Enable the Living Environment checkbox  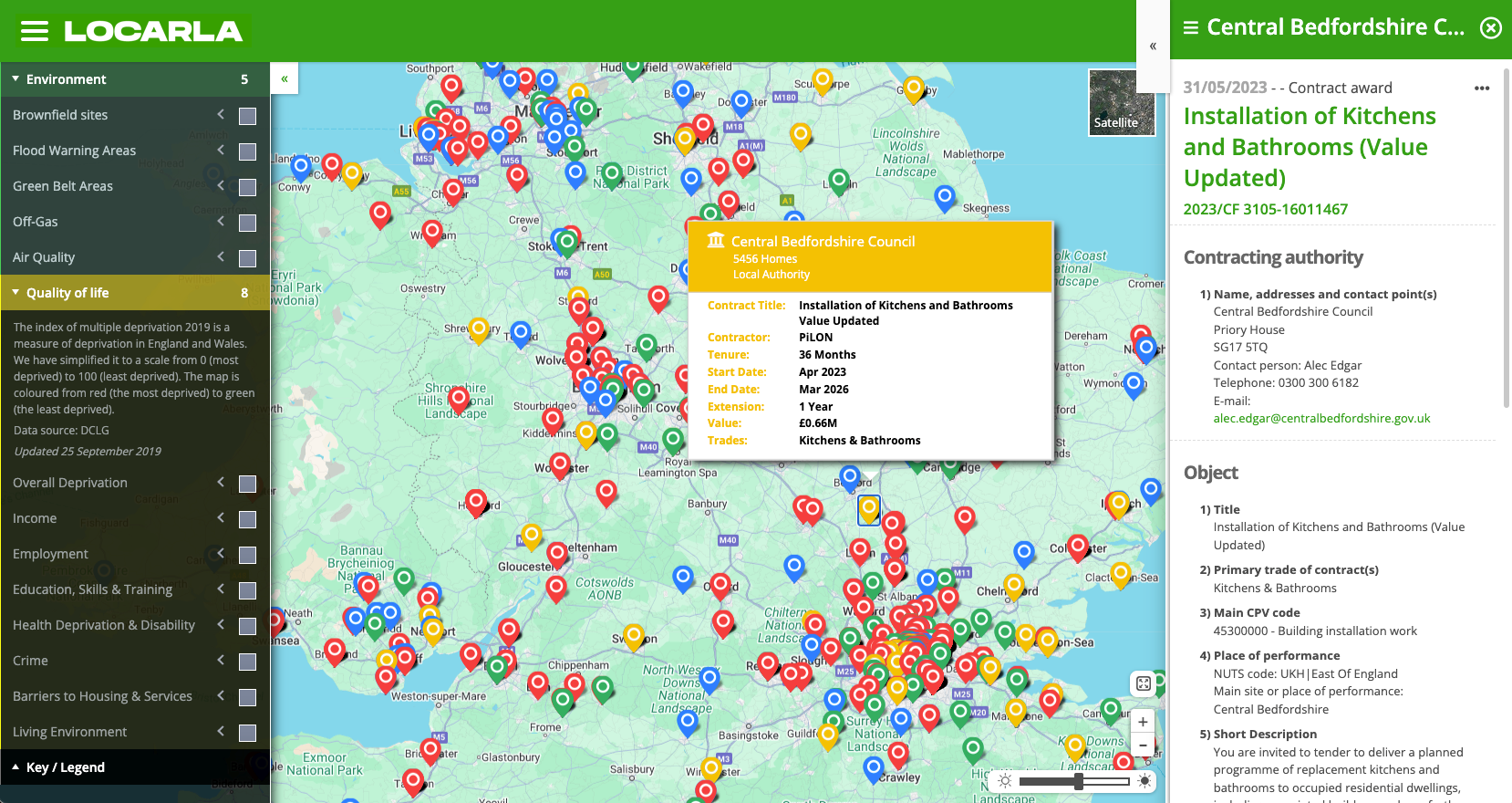coord(247,733)
